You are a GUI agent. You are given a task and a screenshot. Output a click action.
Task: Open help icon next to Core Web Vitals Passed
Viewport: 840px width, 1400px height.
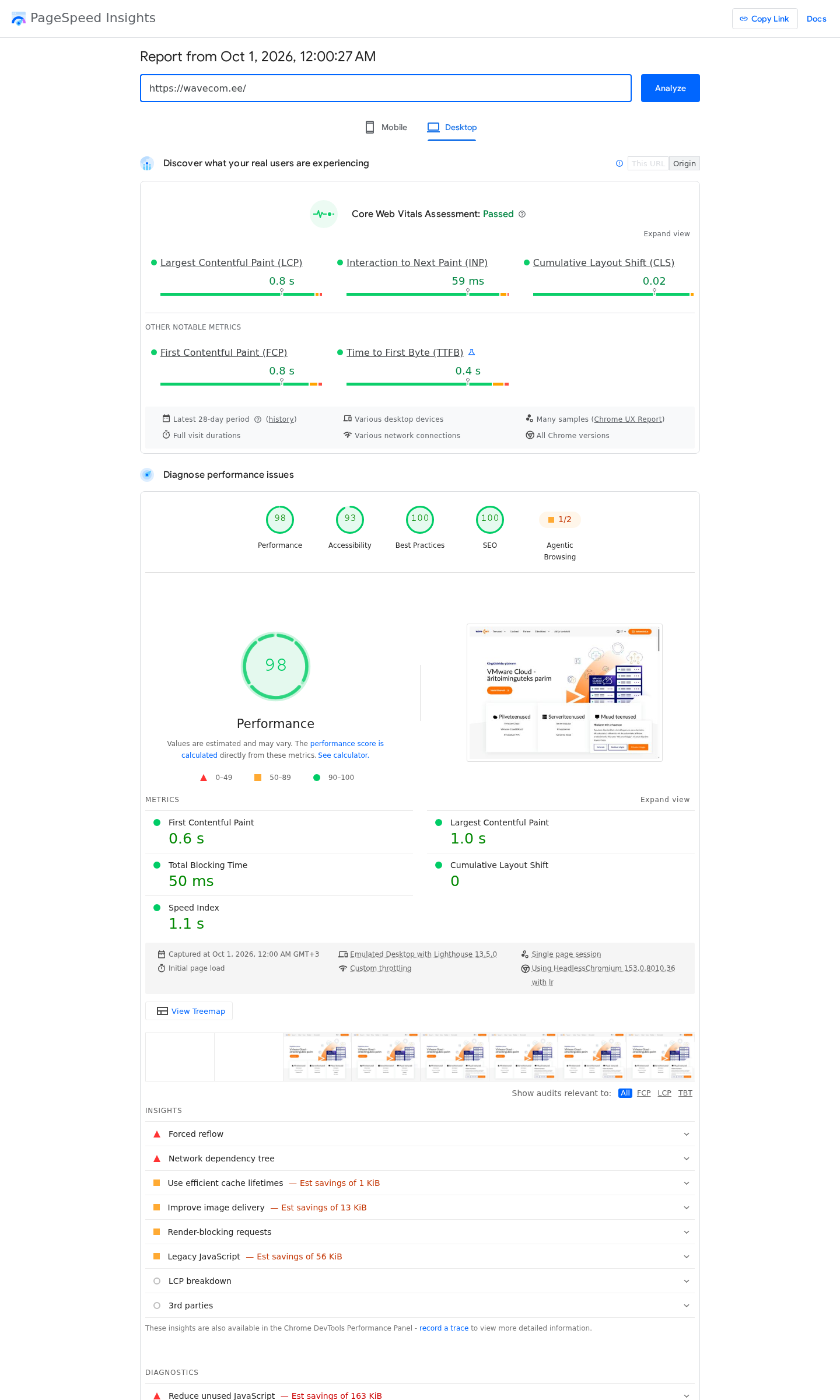(522, 214)
